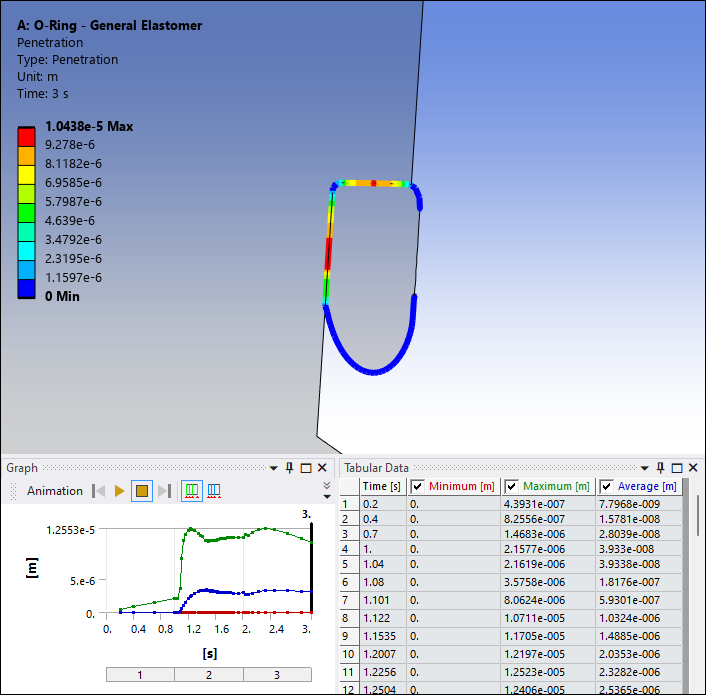Toggle the Average [m] column checkbox
This screenshot has height=695, width=706.
[606, 486]
